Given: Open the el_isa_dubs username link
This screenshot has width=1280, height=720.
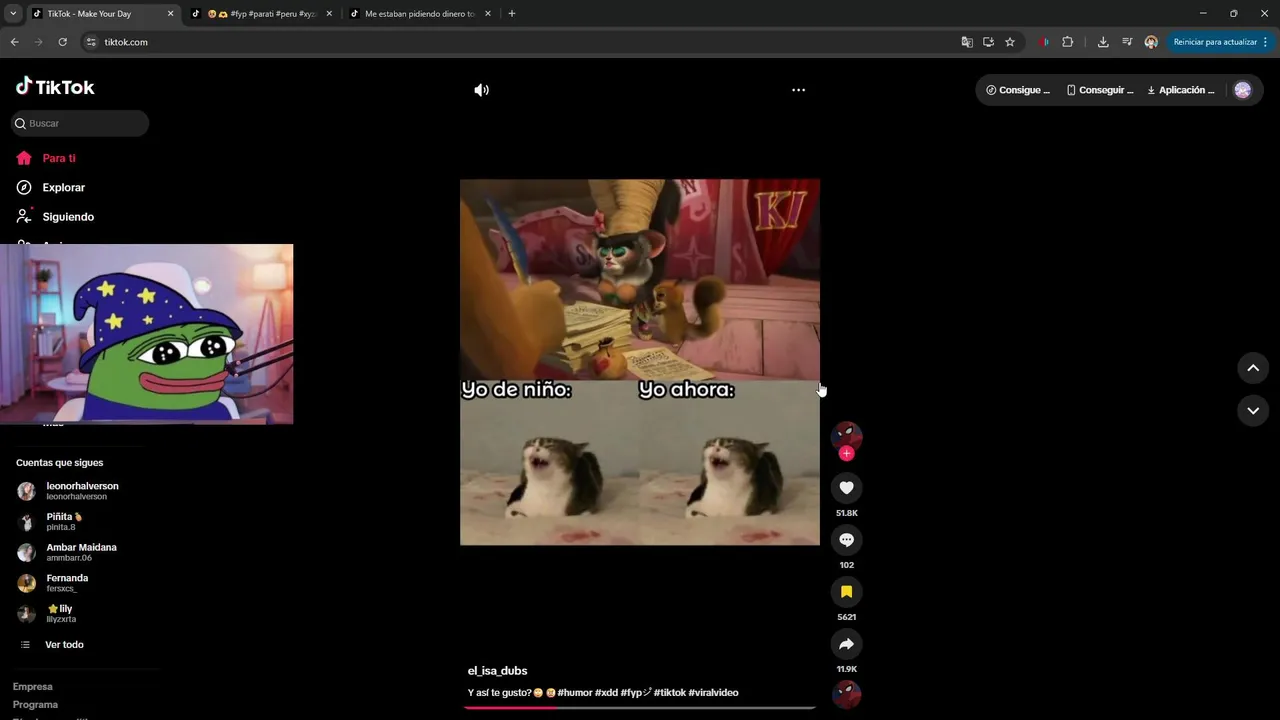Looking at the screenshot, I should click(x=497, y=671).
